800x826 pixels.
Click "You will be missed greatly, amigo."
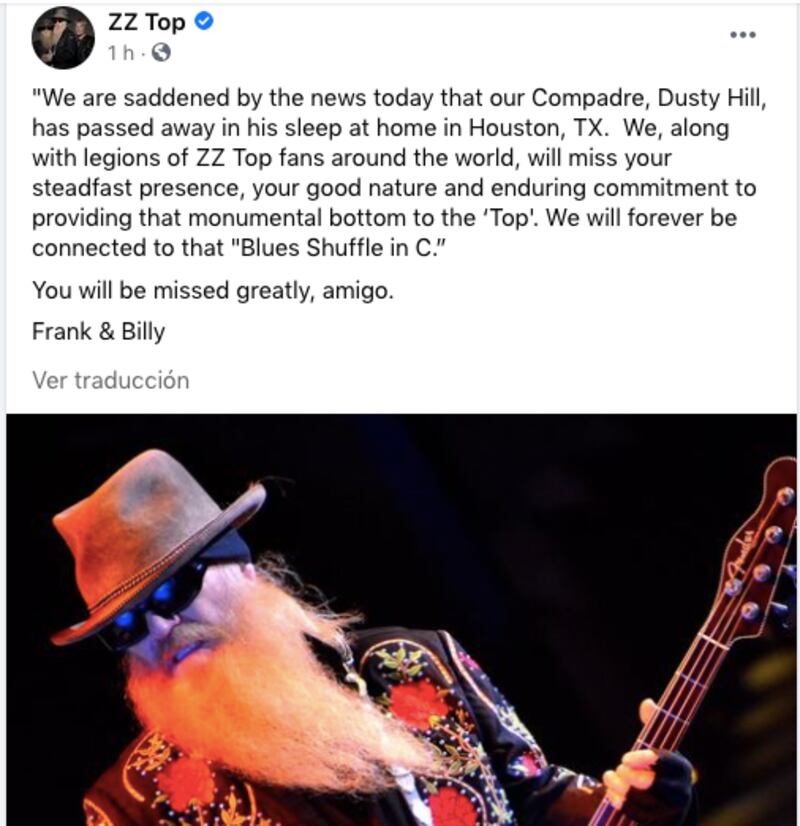213,290
